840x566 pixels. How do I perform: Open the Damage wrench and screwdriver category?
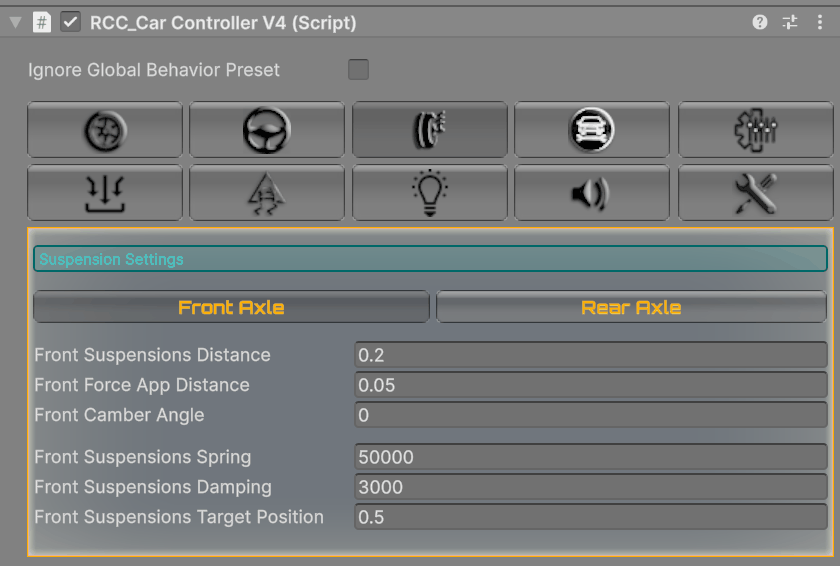756,193
